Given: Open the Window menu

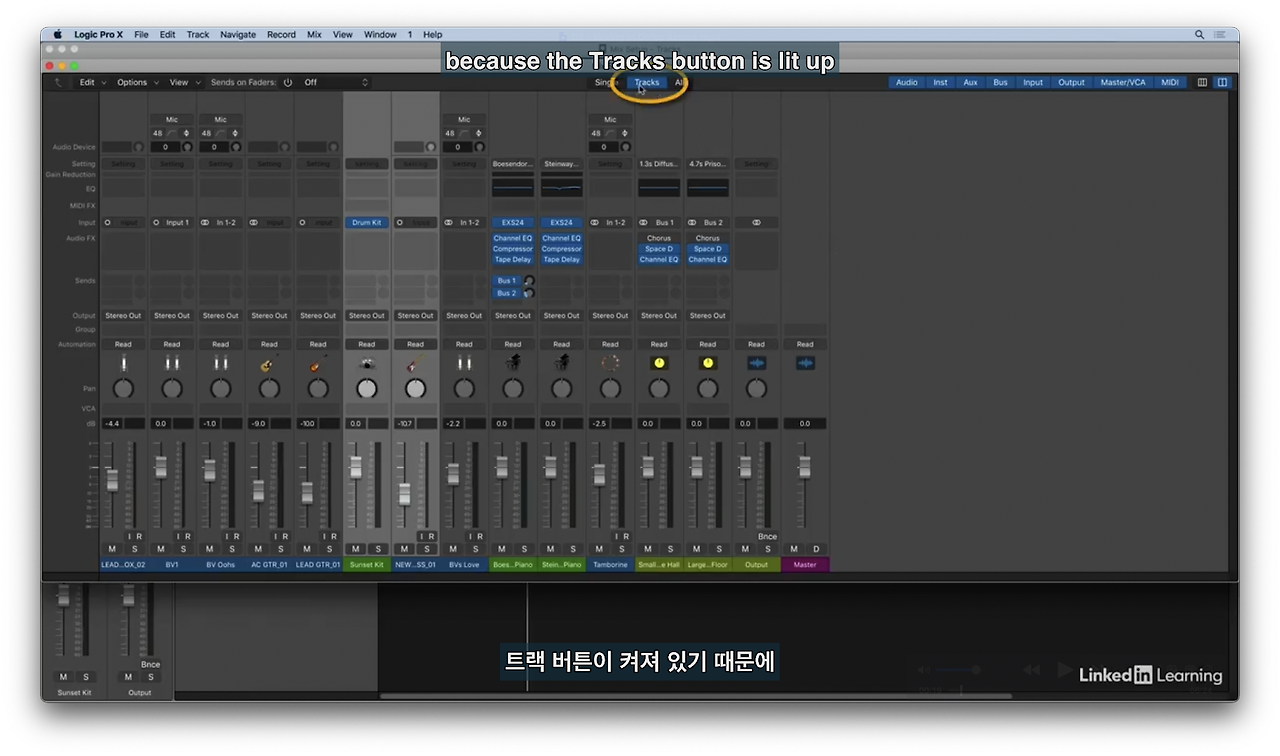Looking at the screenshot, I should pyautogui.click(x=380, y=34).
